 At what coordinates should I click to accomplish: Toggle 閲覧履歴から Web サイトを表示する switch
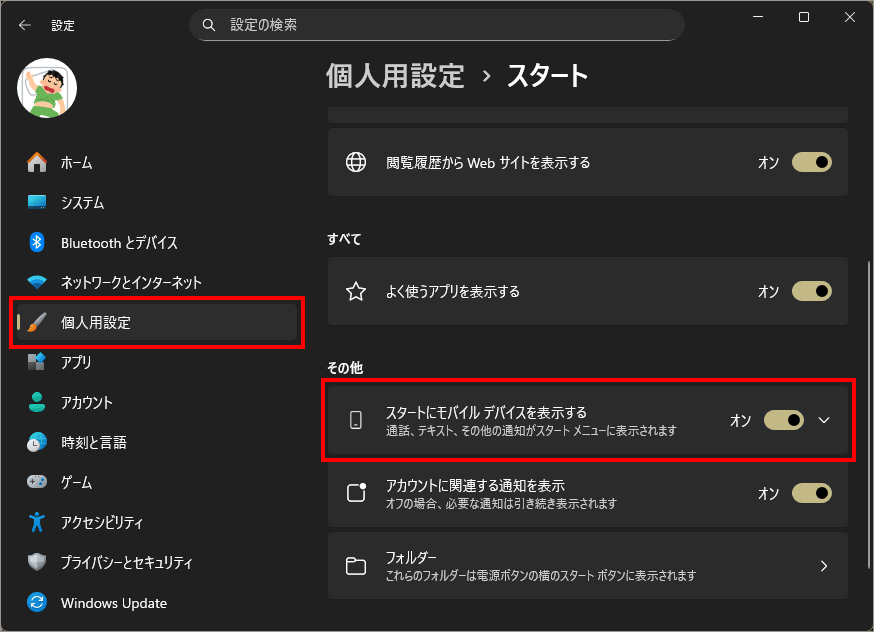coord(811,162)
